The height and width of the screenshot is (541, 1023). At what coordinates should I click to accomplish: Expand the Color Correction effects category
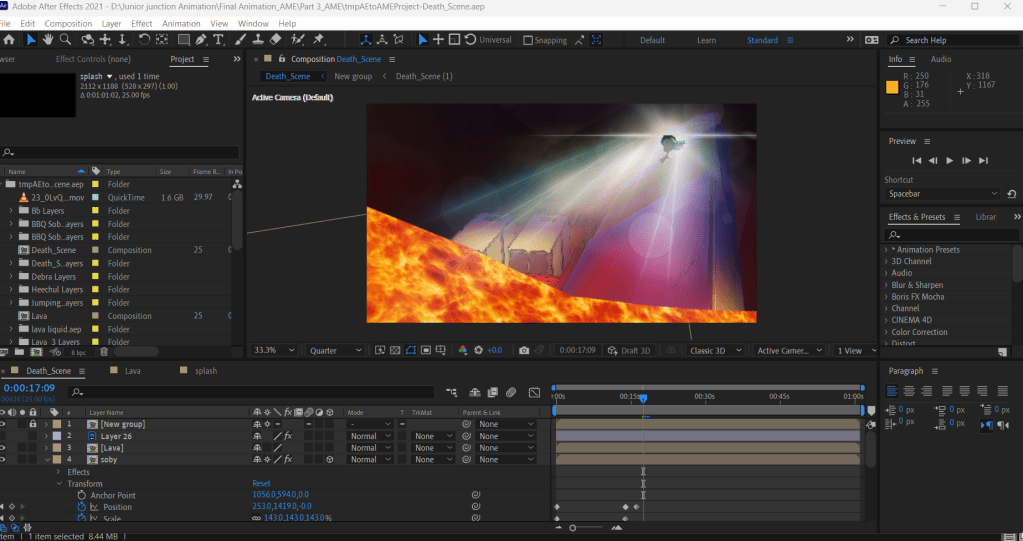coord(886,332)
